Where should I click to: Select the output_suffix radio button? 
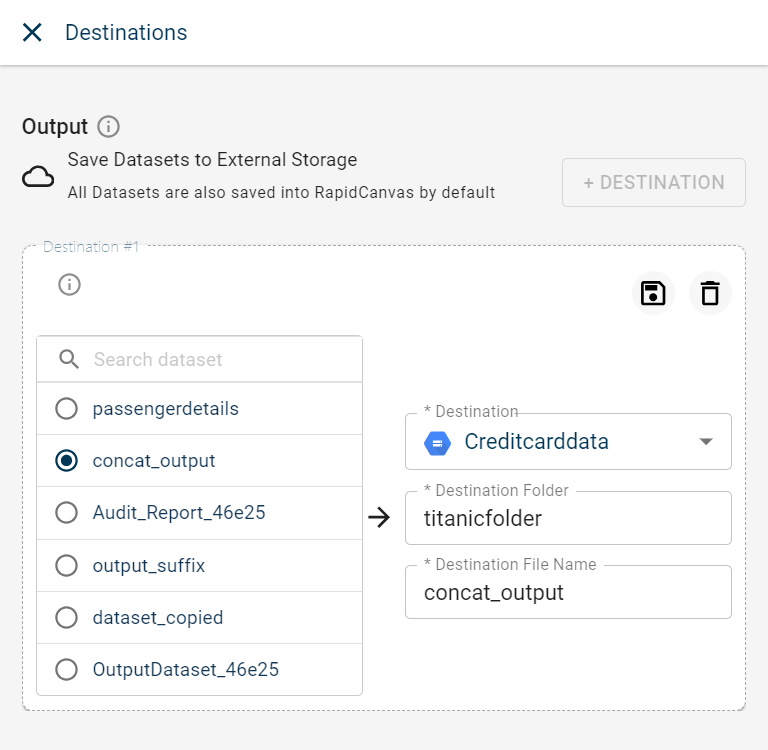pyautogui.click(x=66, y=565)
